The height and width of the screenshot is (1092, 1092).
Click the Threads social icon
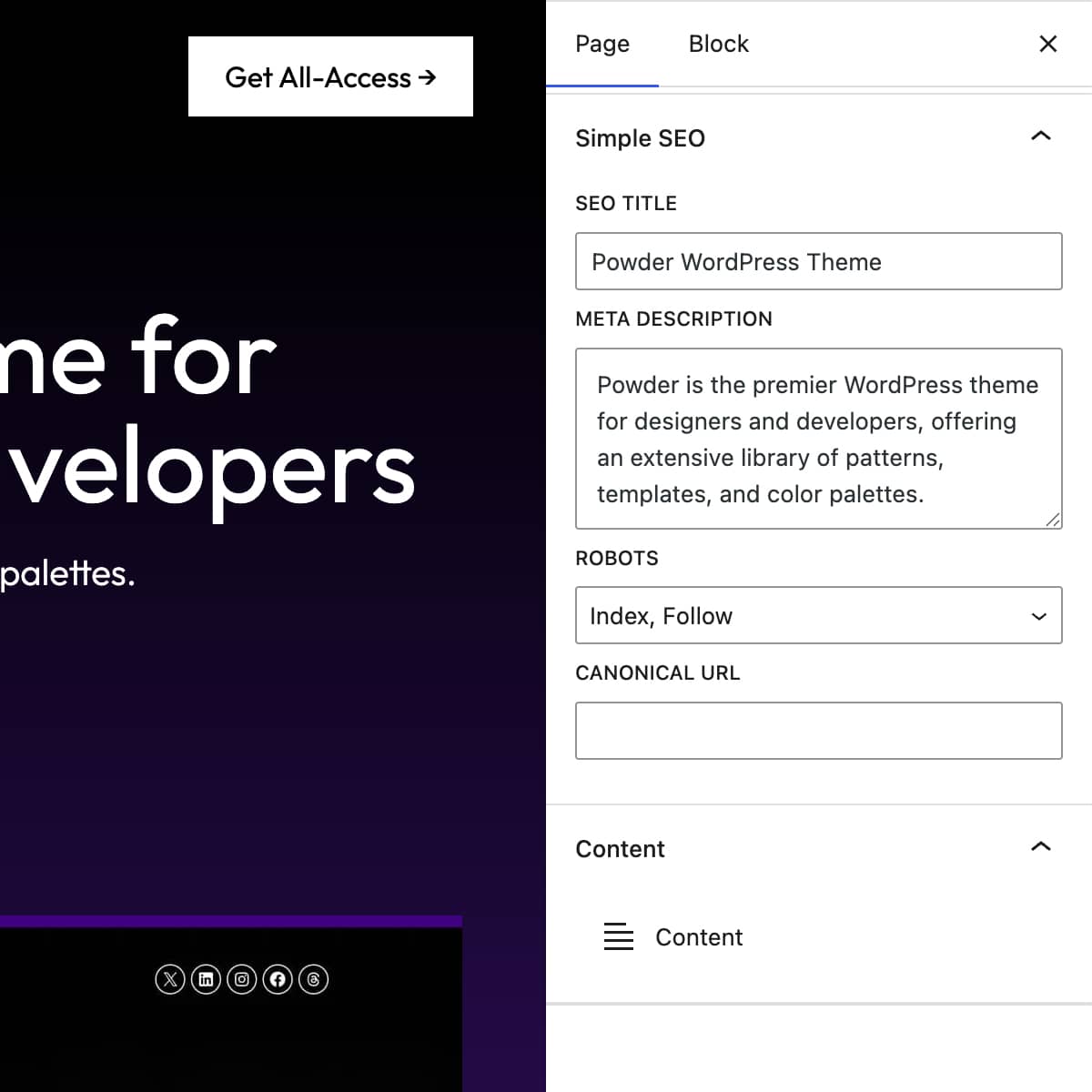coord(314,979)
